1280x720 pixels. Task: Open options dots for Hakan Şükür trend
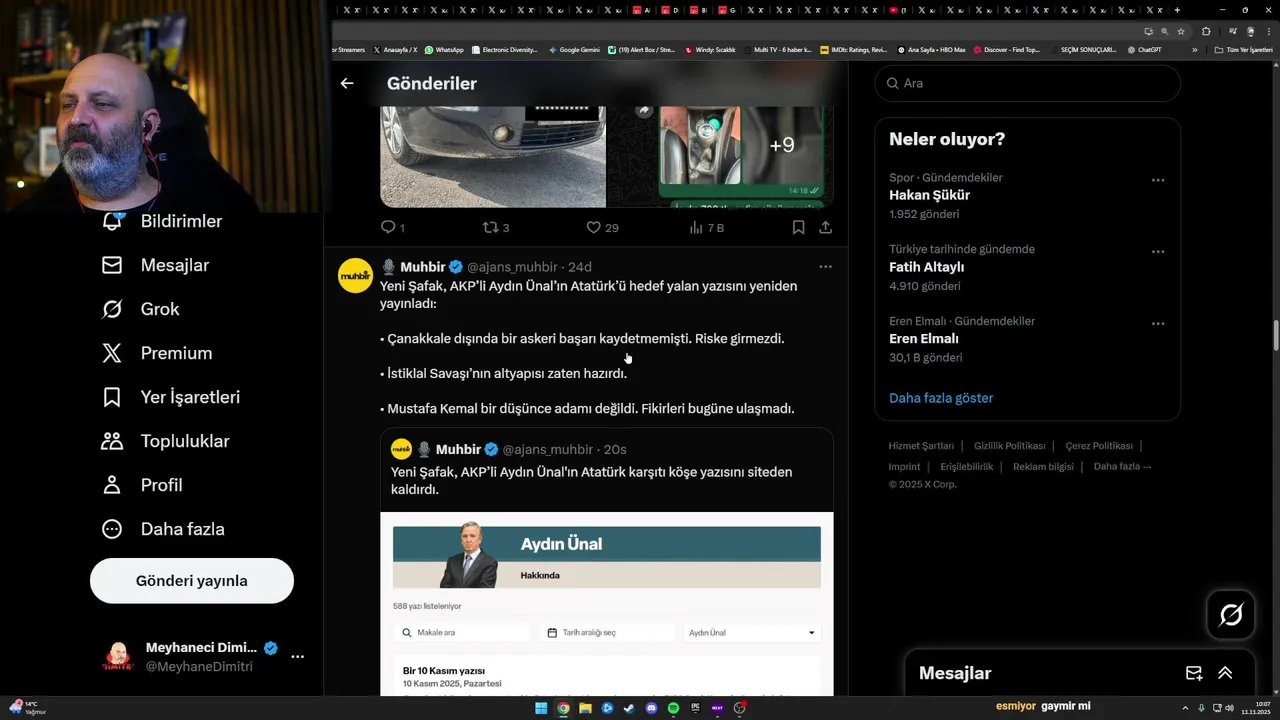click(1157, 180)
